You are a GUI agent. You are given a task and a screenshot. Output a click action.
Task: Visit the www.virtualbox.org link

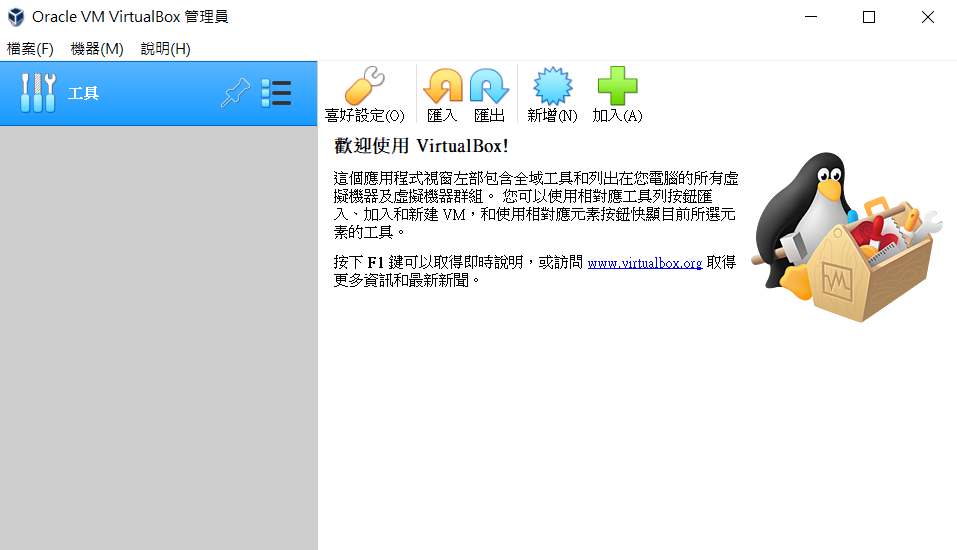point(645,263)
